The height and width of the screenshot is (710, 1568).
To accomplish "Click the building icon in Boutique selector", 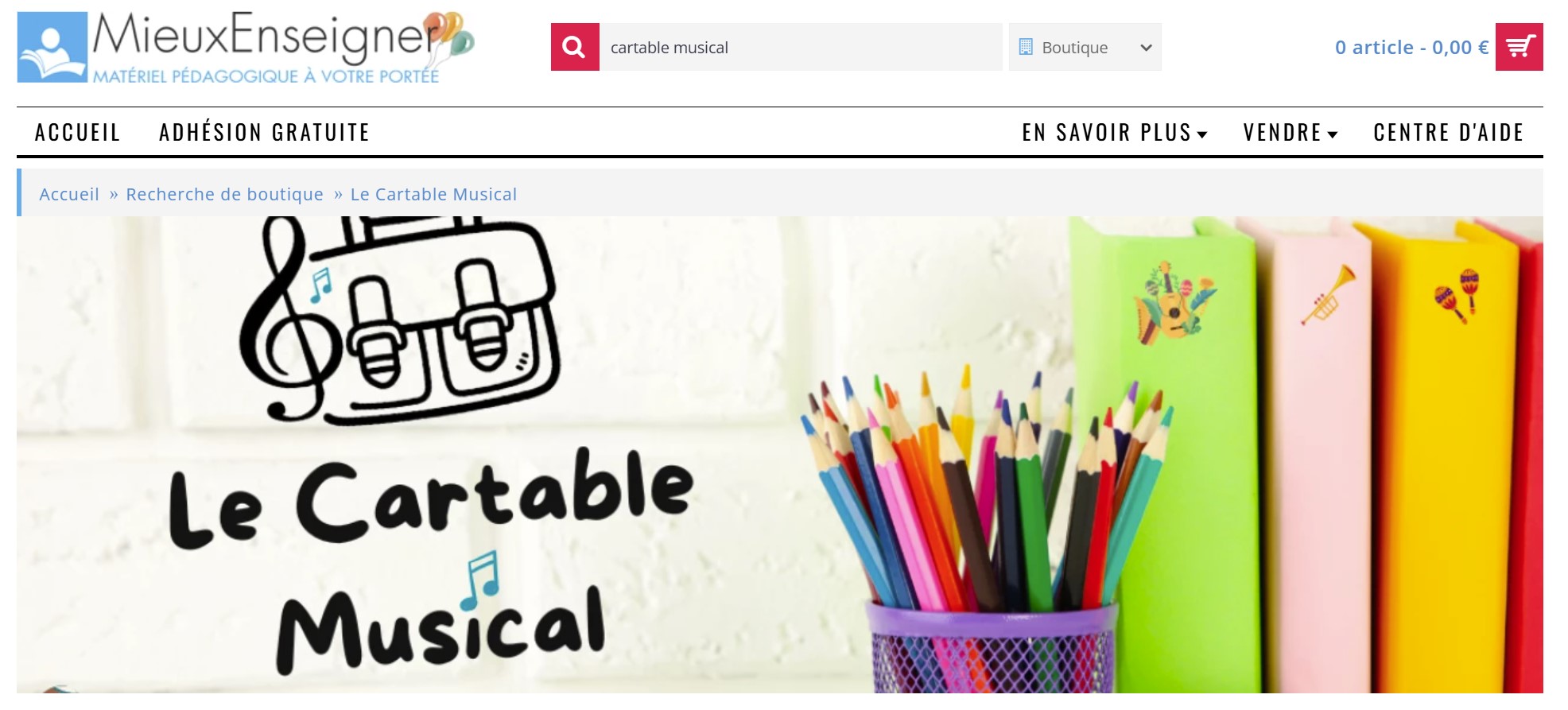I will tap(1026, 47).
